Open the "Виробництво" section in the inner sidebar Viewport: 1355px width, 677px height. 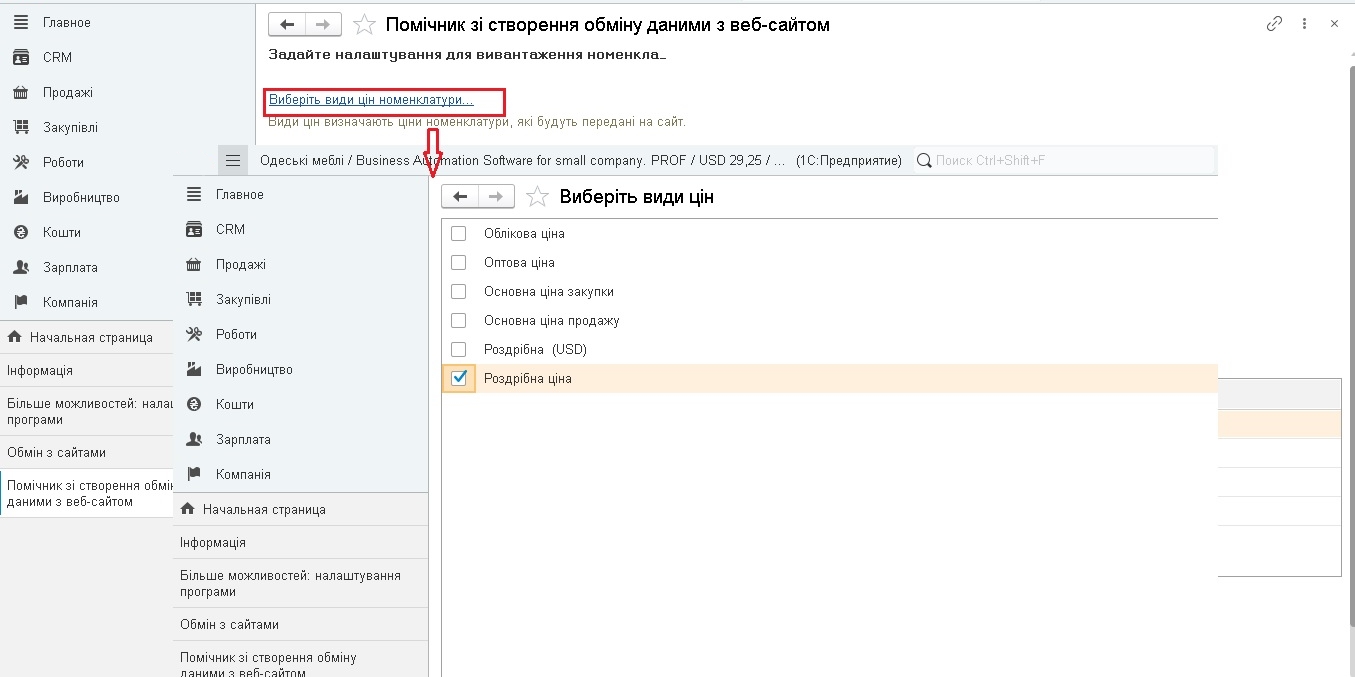pos(254,369)
